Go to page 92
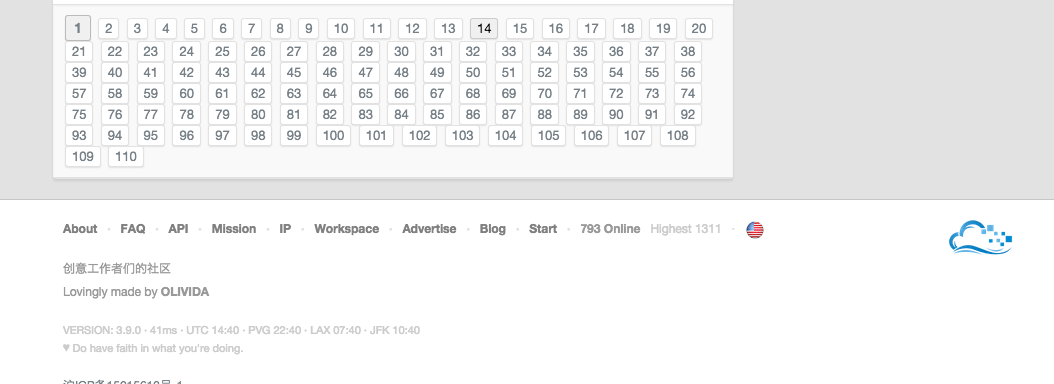Image resolution: width=1054 pixels, height=384 pixels. [x=688, y=114]
